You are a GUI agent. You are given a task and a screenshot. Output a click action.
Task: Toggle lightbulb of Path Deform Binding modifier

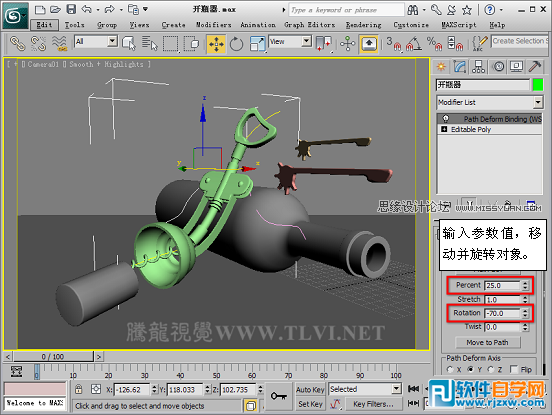pyautogui.click(x=446, y=118)
